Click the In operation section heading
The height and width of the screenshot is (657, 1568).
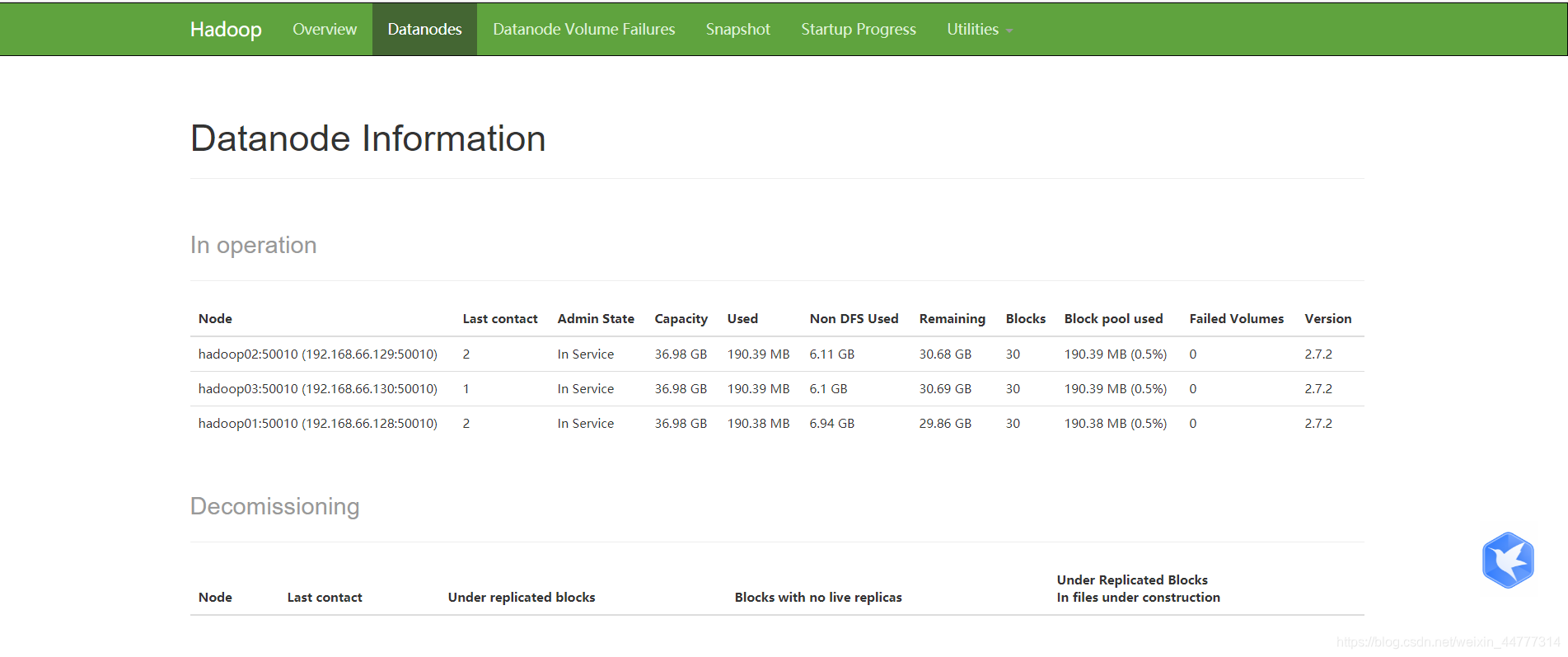254,245
